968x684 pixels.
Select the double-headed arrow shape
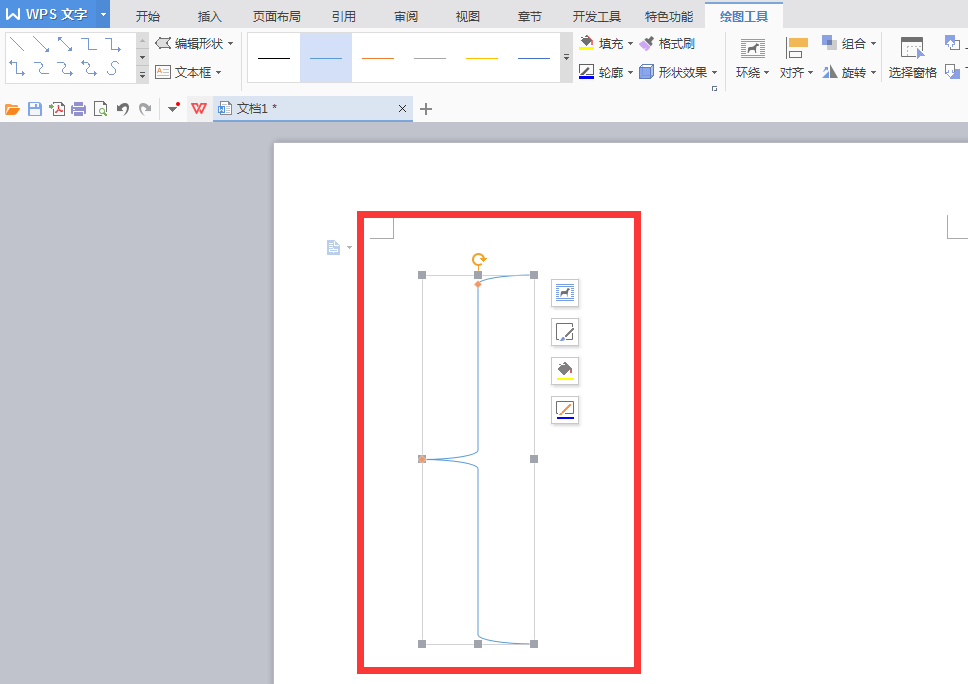pyautogui.click(x=65, y=44)
